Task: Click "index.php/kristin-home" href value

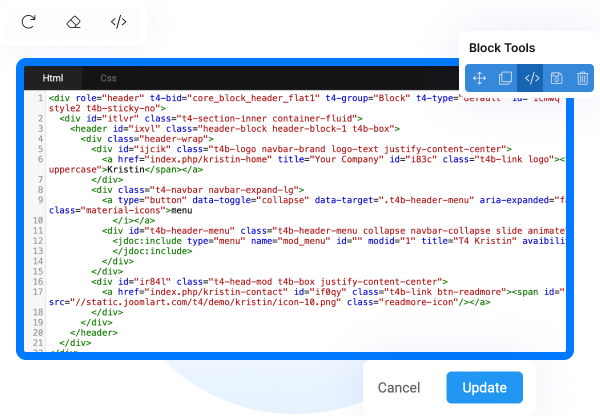Action: click(210, 159)
